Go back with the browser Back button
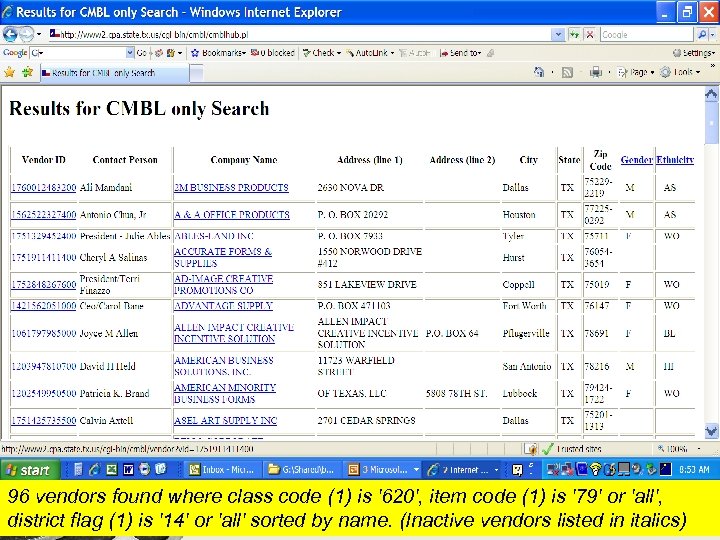Image resolution: width=720 pixels, height=540 pixels. tap(10, 34)
